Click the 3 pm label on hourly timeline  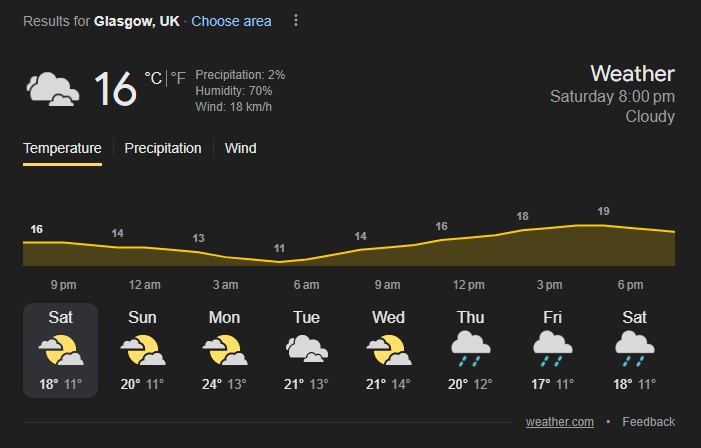coord(549,285)
